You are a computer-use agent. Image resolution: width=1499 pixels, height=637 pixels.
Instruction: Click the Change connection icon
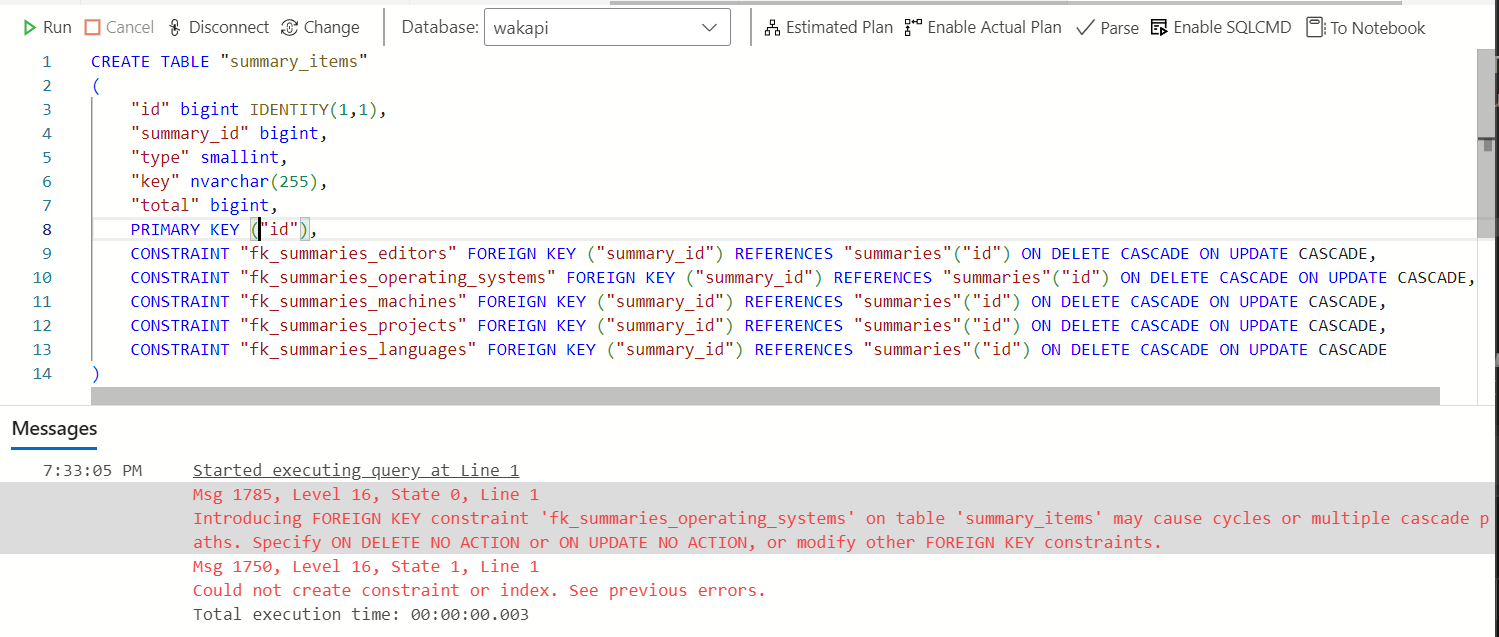(287, 27)
